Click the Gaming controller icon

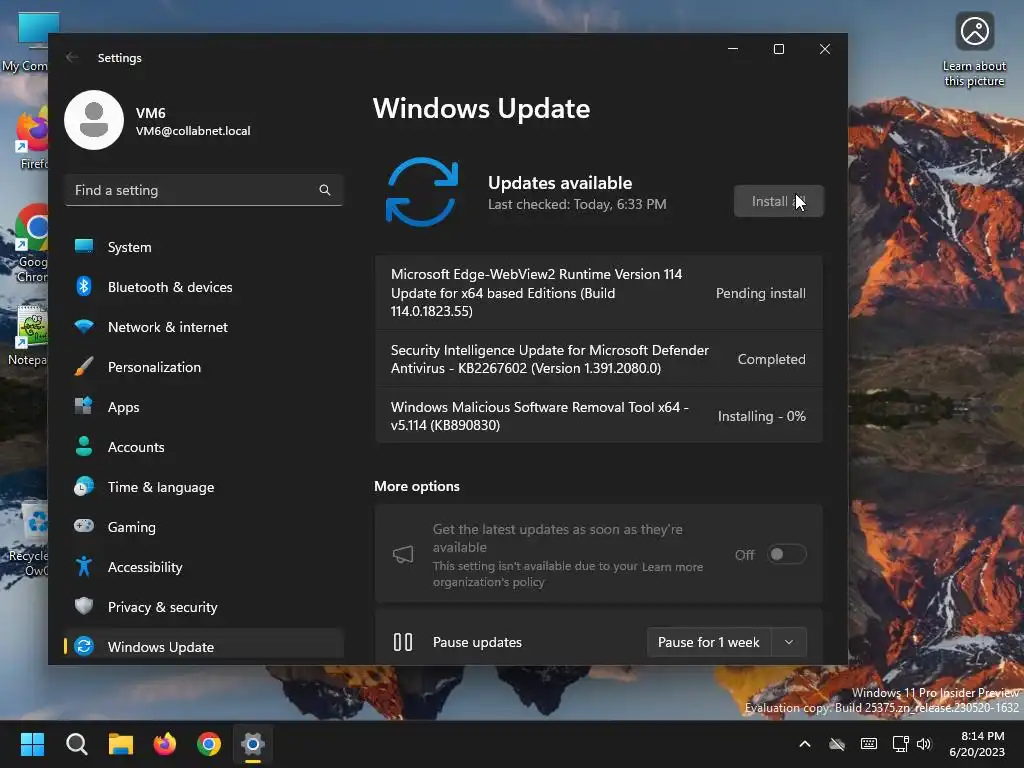tap(84, 526)
